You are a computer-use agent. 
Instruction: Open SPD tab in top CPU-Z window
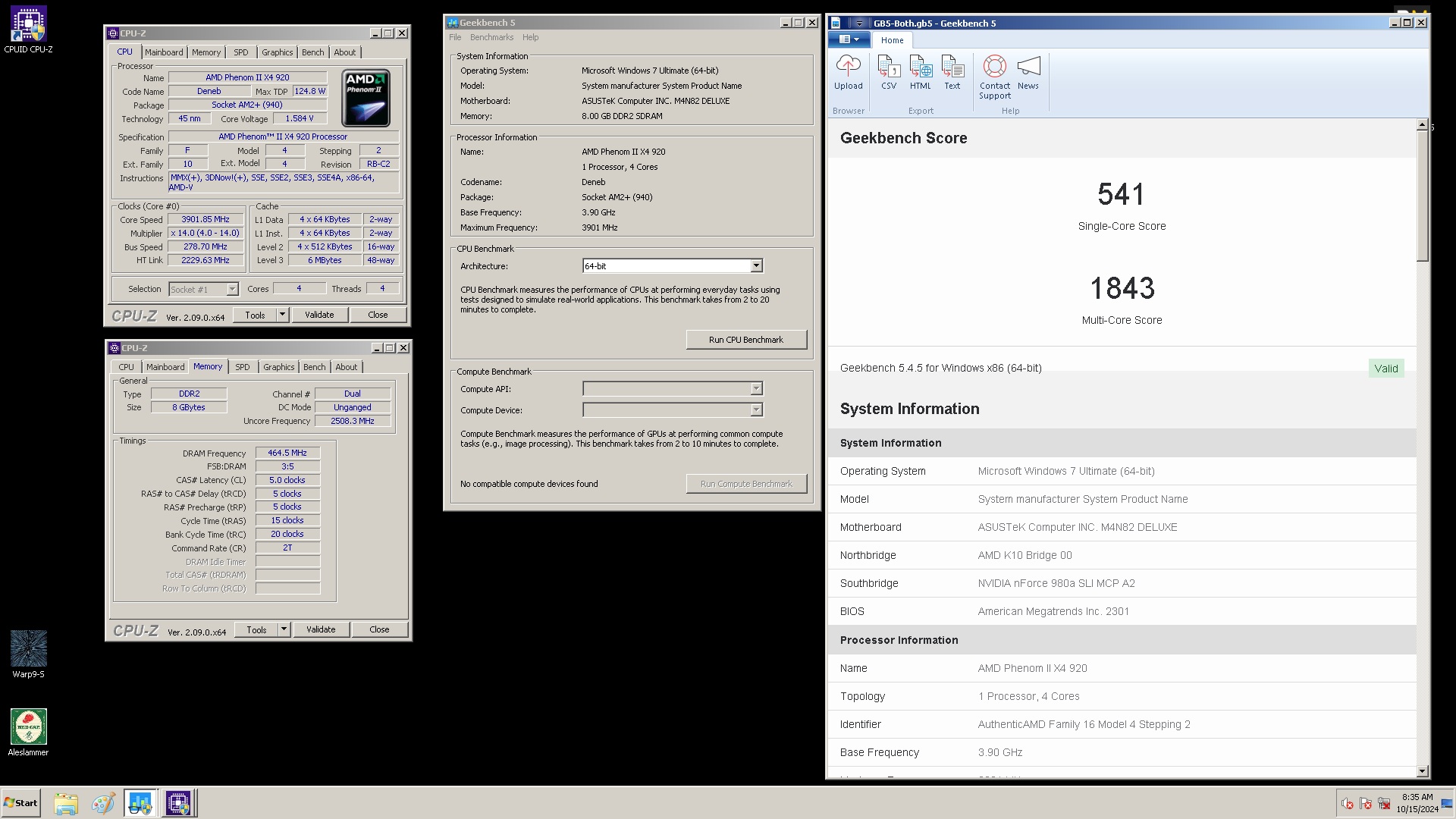pos(241,52)
